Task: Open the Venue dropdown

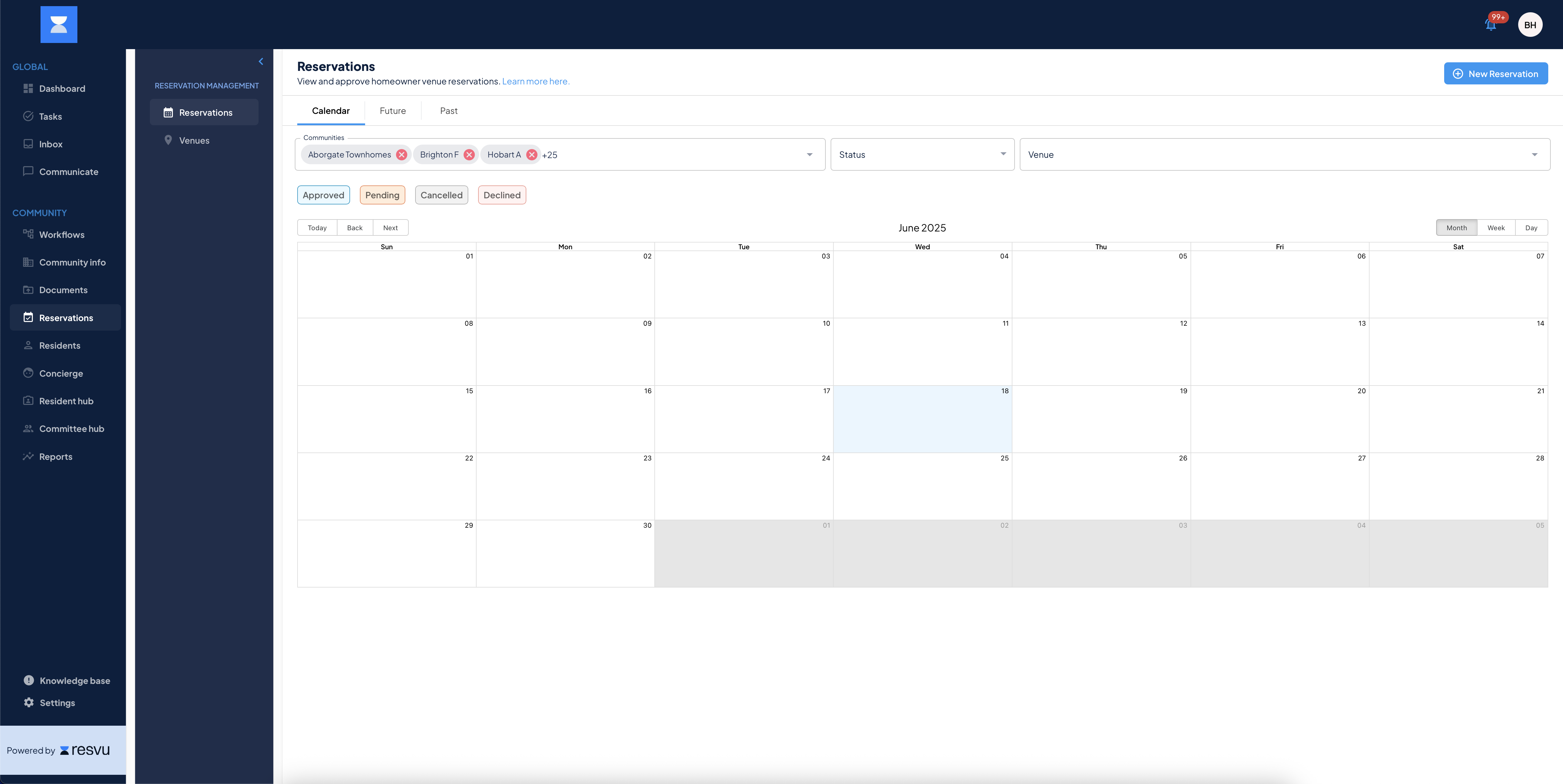Action: [1284, 155]
